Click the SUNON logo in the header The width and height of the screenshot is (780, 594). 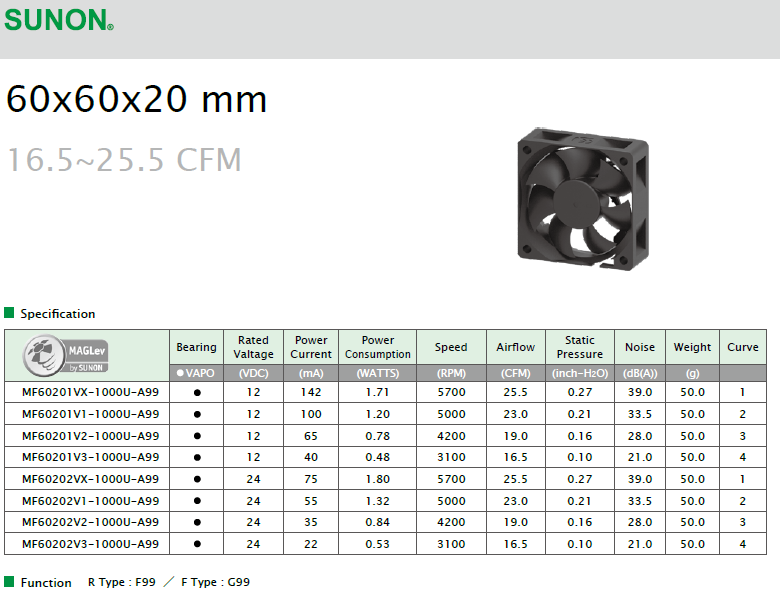click(x=59, y=19)
